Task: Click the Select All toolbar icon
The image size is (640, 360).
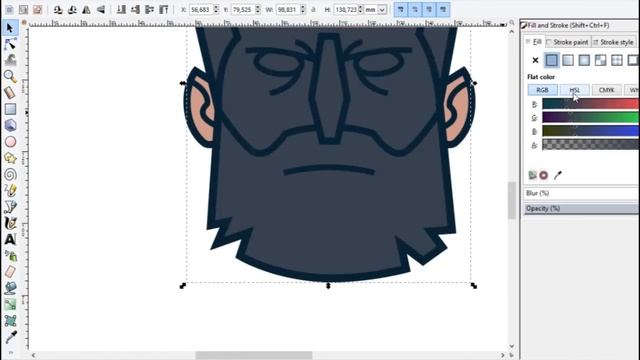Action: pyautogui.click(x=9, y=9)
